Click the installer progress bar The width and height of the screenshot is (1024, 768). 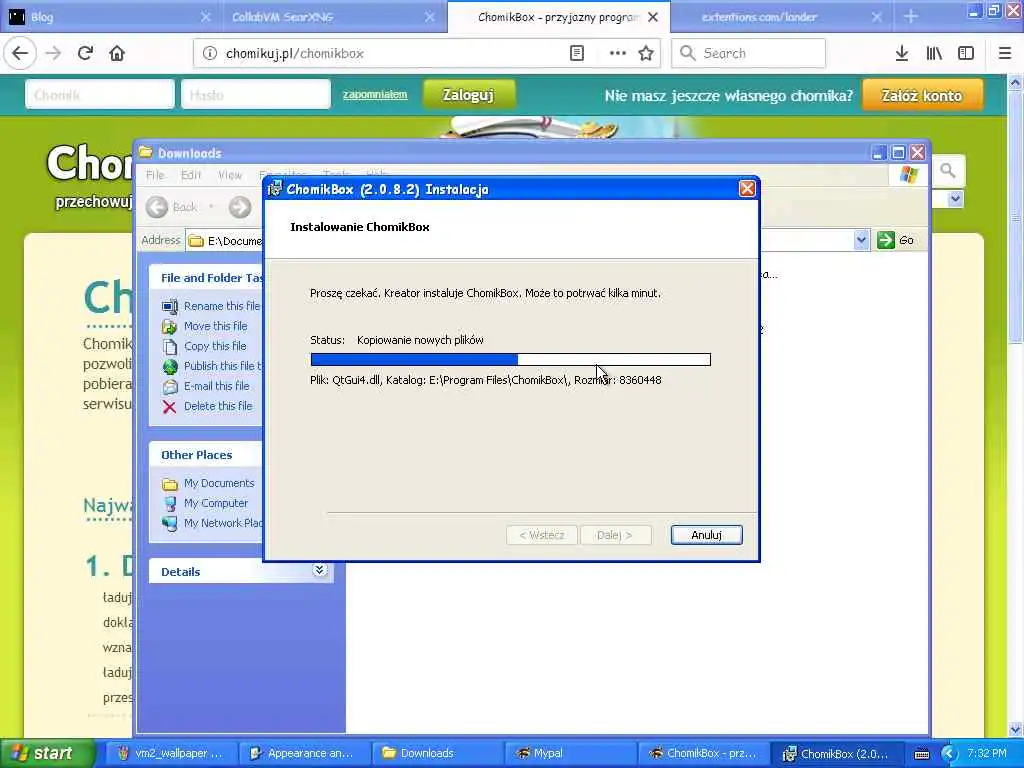coord(511,359)
